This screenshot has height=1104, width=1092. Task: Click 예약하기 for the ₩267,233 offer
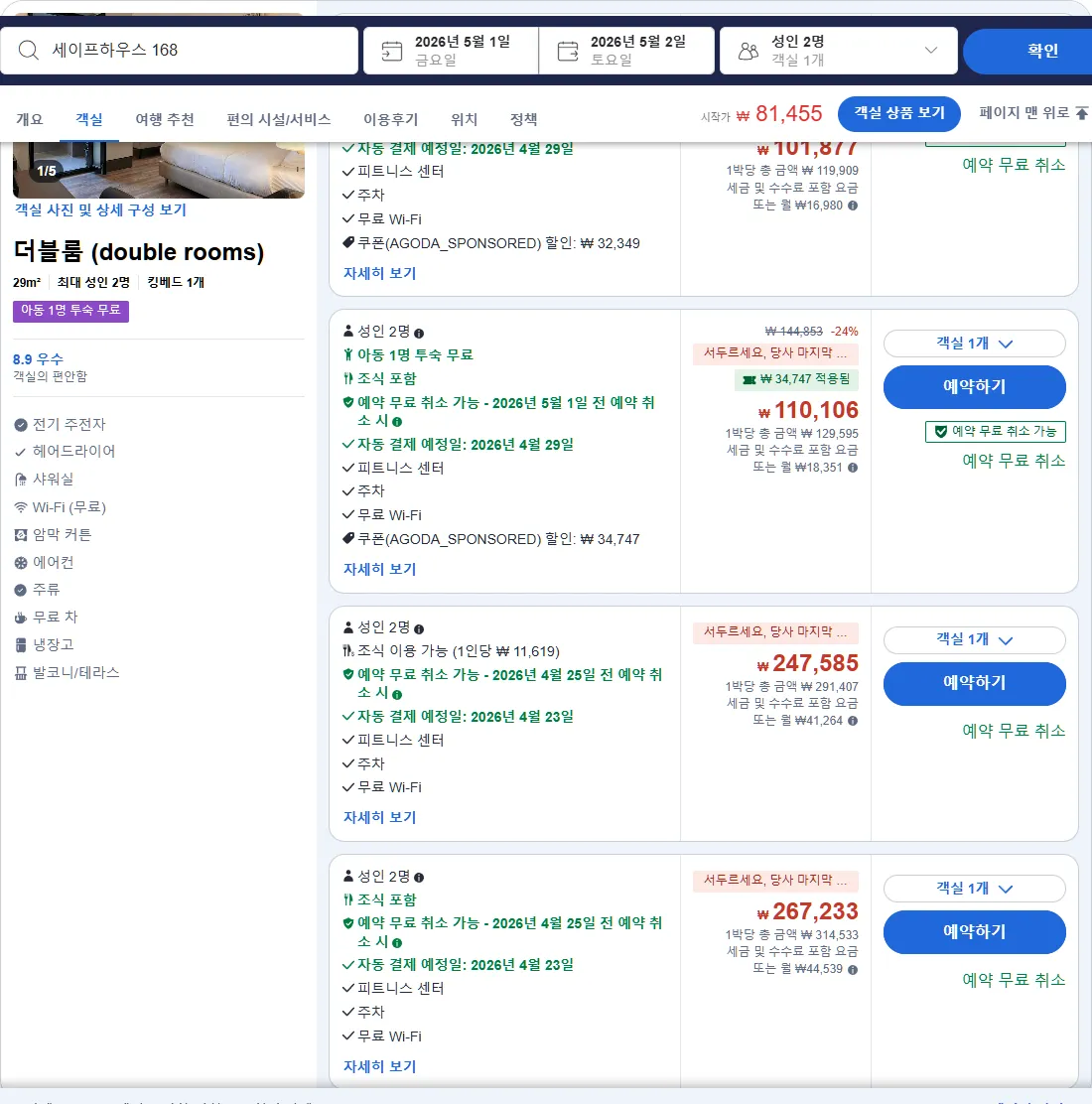(975, 931)
